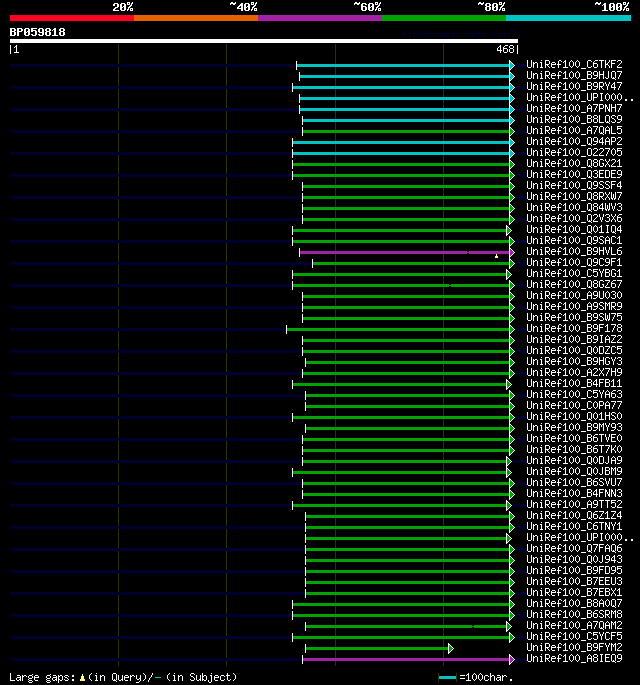Click the green ~80% identity legend segment
The image size is (640, 685).
444,18
